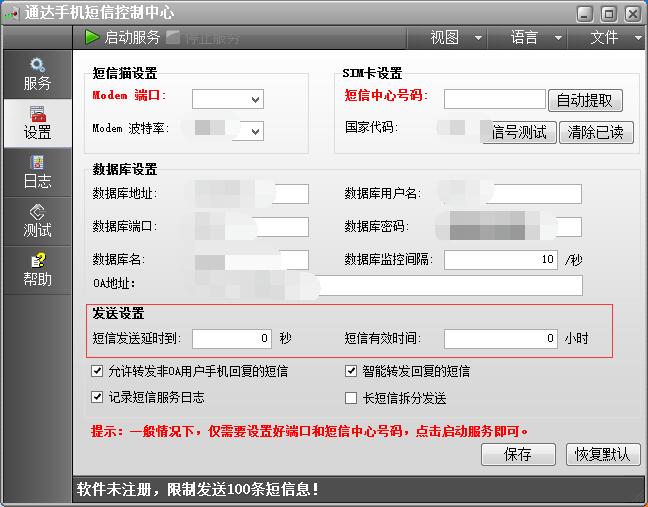This screenshot has width=648, height=507.
Task: Enable 长短信拆分发送 checkbox
Action: click(x=351, y=398)
